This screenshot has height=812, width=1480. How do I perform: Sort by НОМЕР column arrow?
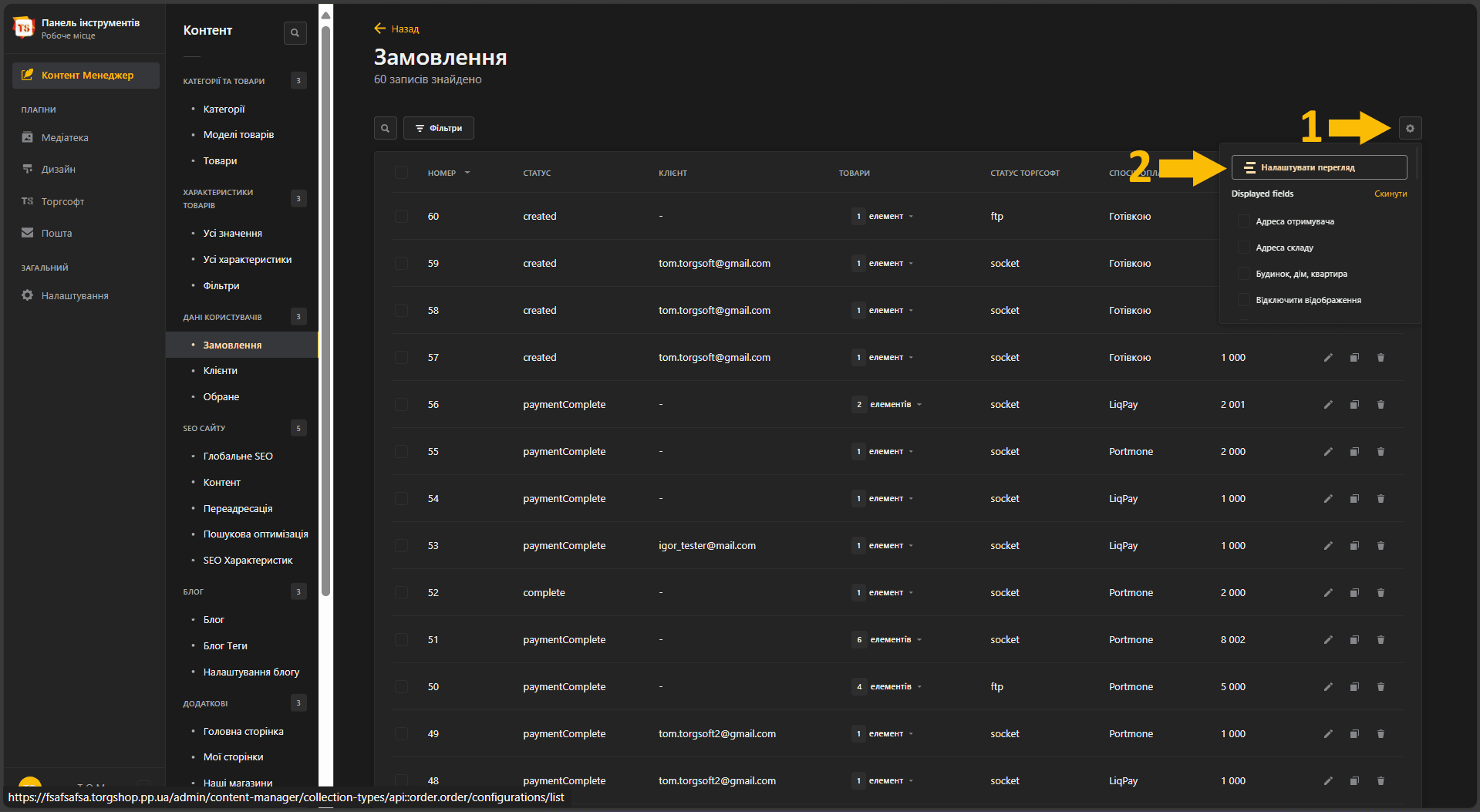467,173
